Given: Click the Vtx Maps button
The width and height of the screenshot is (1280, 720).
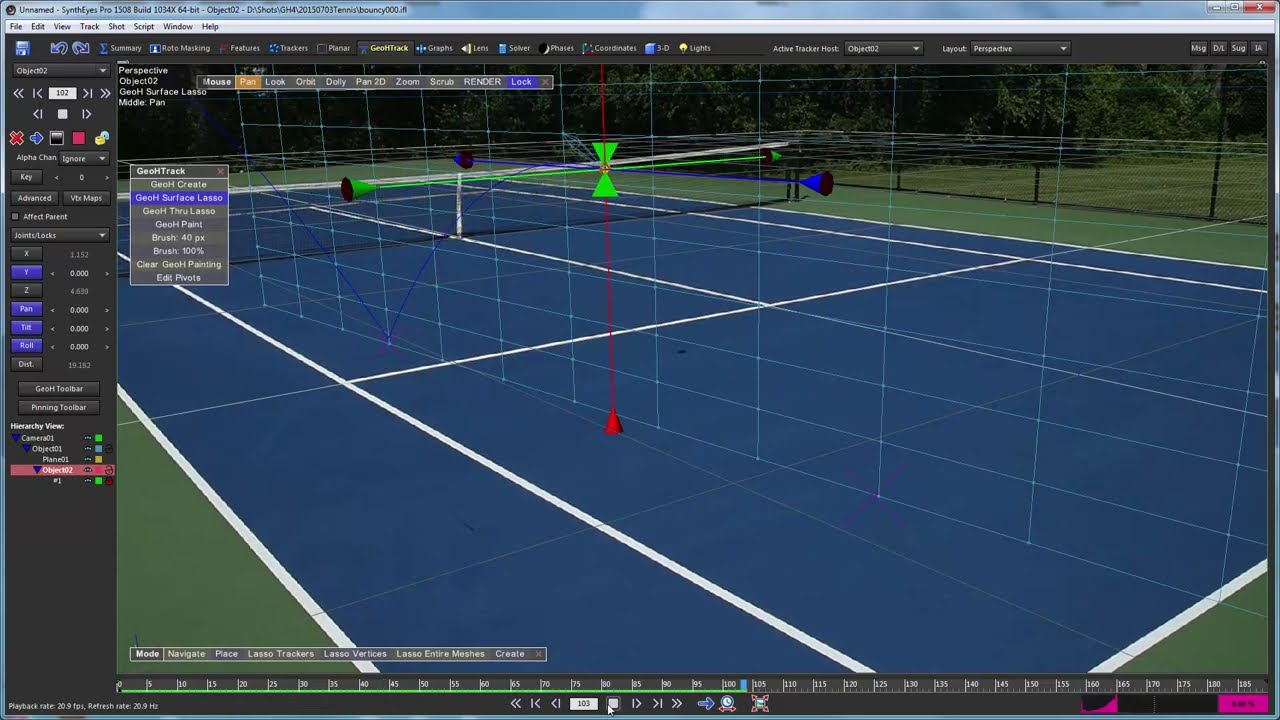Looking at the screenshot, I should tap(86, 198).
